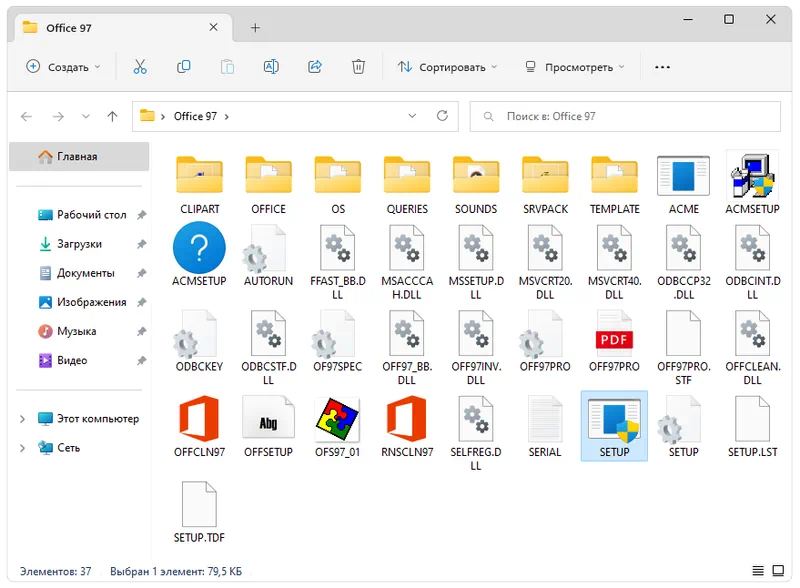Click the search field Поиск в: Office 97
Viewport: 800px width, 588px height.
[625, 116]
